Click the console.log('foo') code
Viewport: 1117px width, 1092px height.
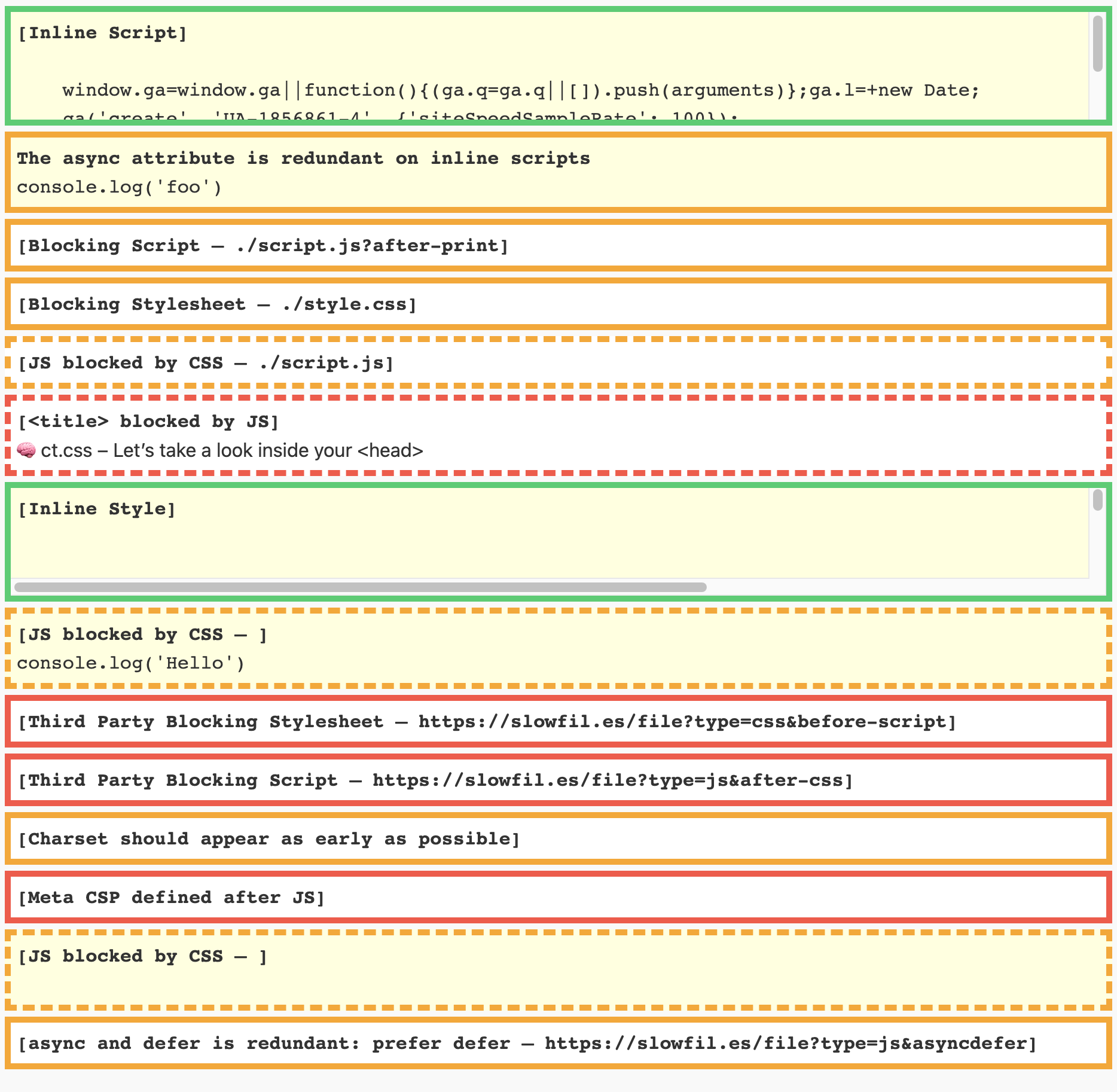(x=120, y=187)
